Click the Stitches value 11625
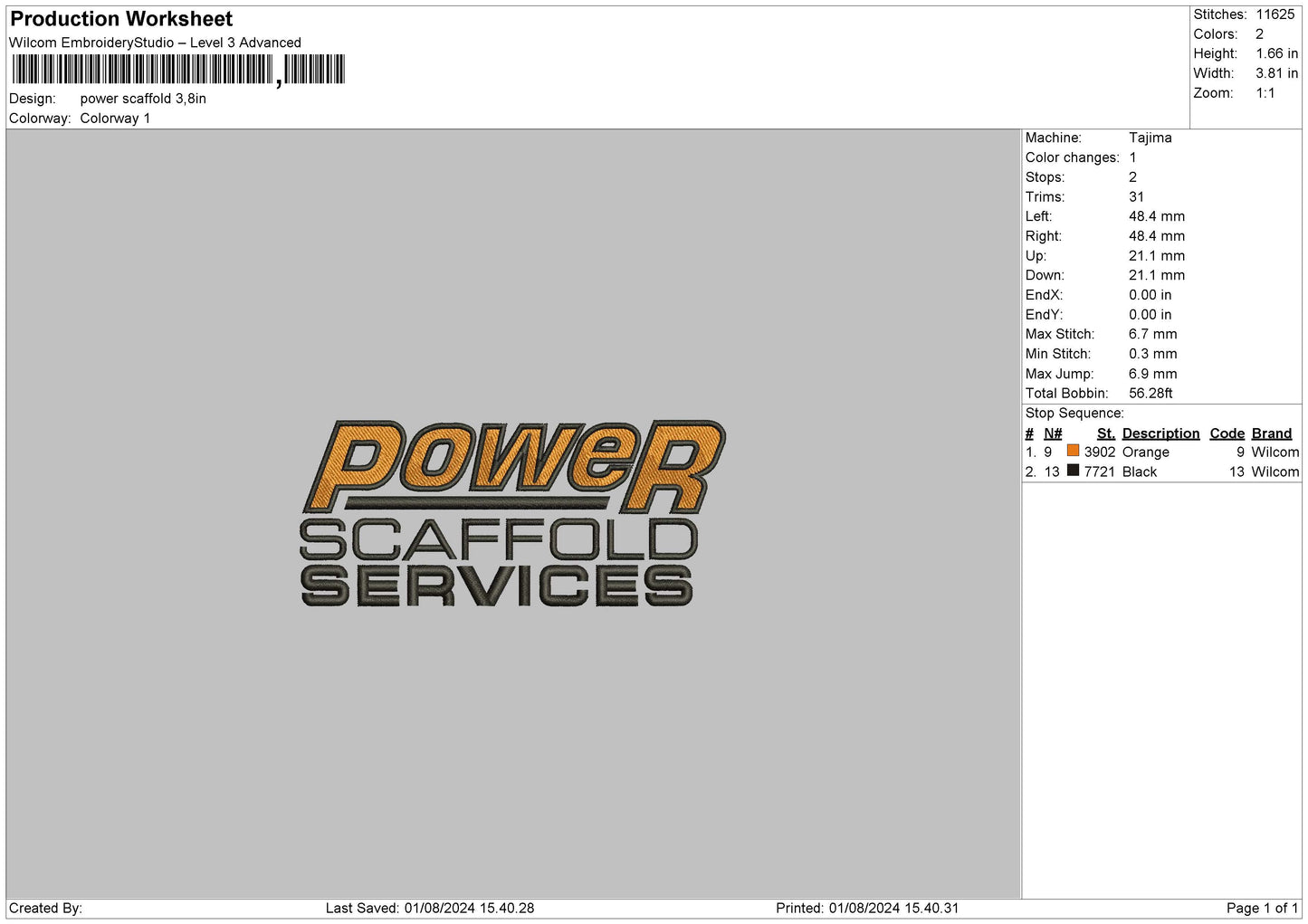 1275,14
